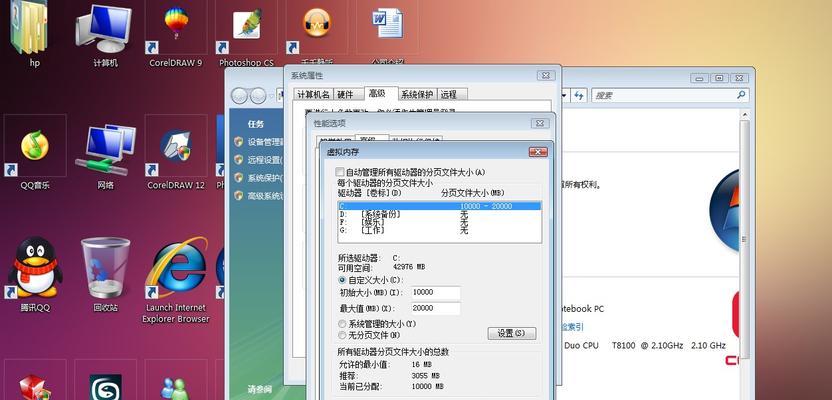Click the search magnifier in the system window
Viewport: 832px width, 400px height.
pos(741,95)
